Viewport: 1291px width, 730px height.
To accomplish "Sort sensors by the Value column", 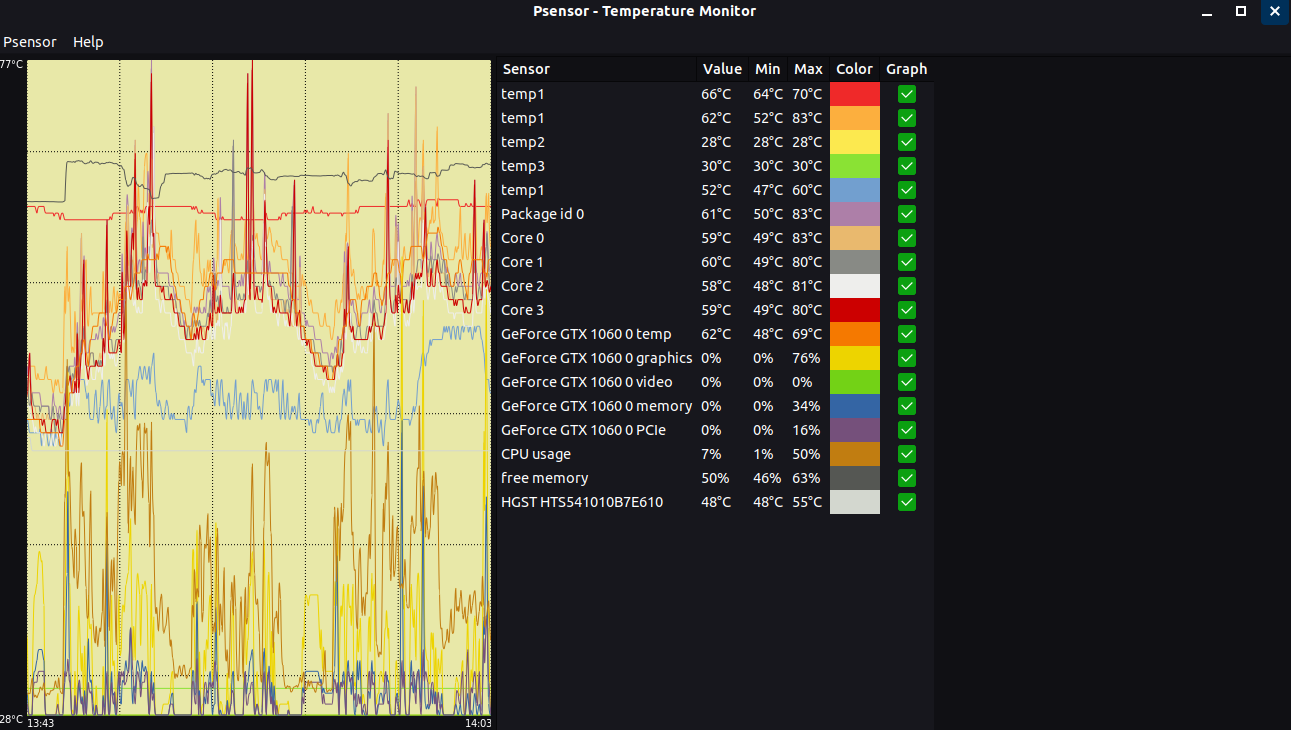I will point(722,69).
